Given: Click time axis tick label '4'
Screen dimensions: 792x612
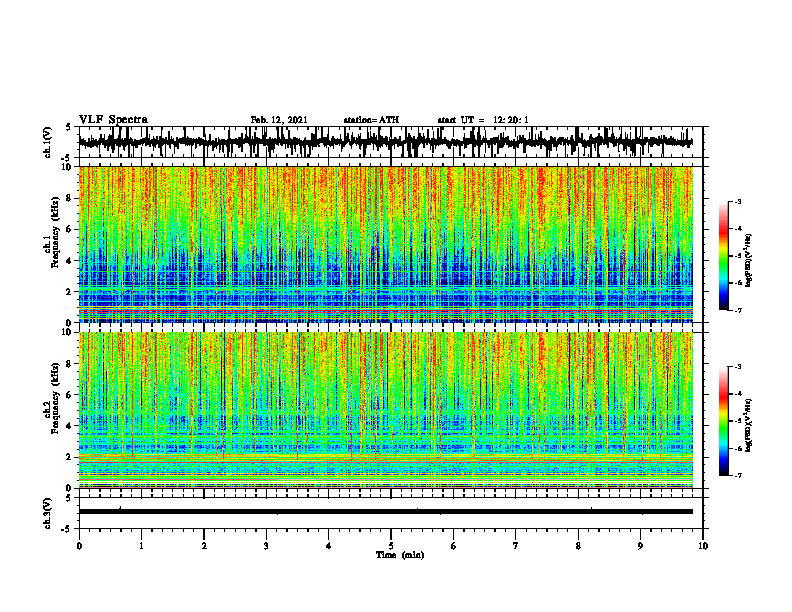Looking at the screenshot, I should [x=329, y=546].
